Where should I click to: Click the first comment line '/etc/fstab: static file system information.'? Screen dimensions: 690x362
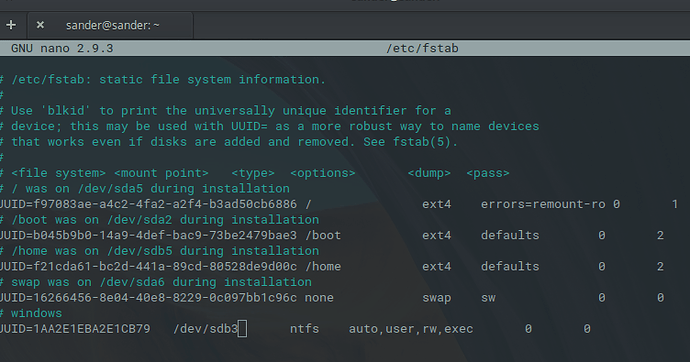coord(163,79)
